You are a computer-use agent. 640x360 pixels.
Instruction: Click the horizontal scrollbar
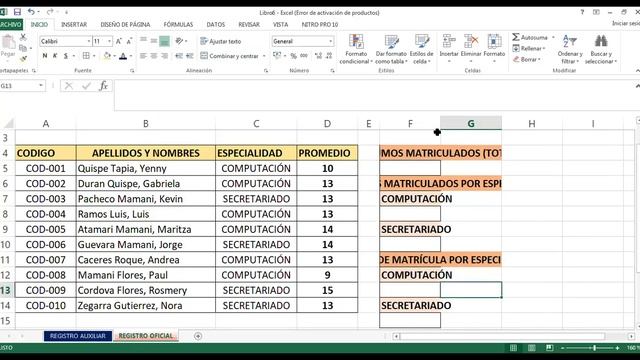502,336
